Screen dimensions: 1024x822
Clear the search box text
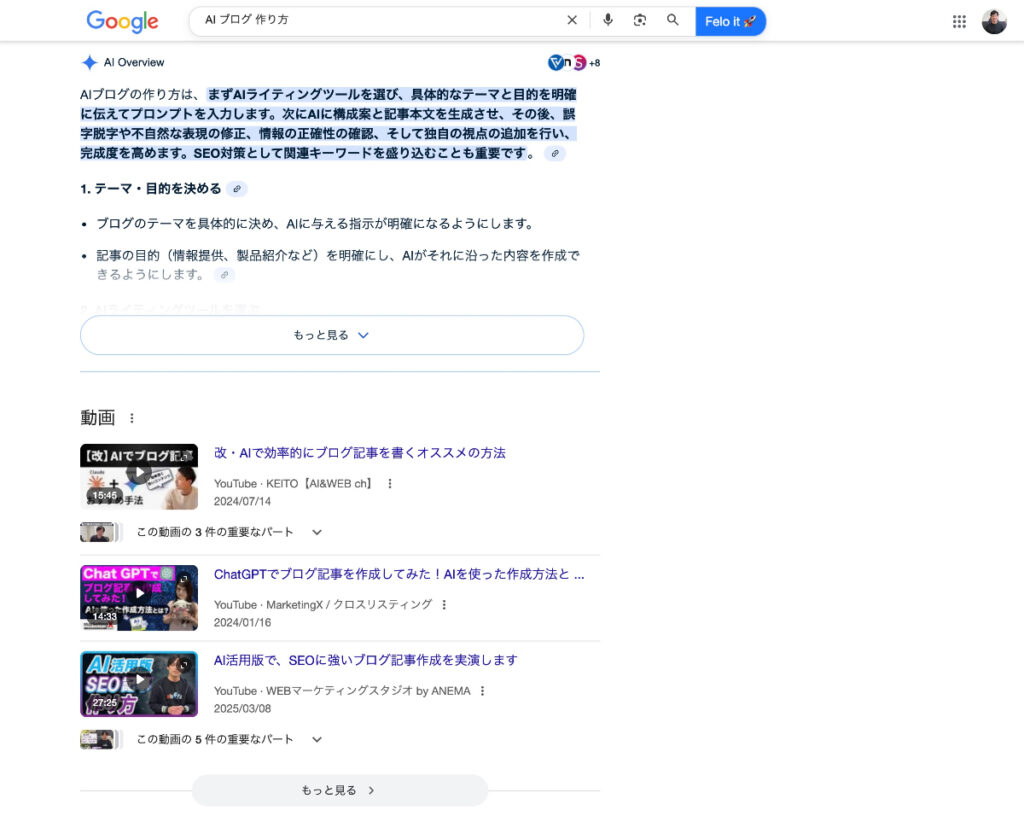[x=572, y=20]
